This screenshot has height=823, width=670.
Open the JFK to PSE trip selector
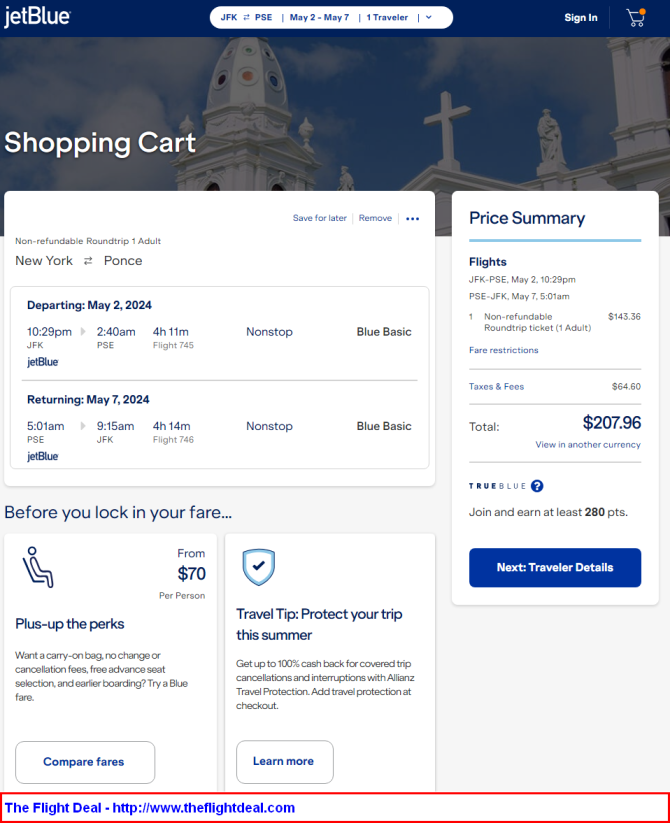coord(246,17)
